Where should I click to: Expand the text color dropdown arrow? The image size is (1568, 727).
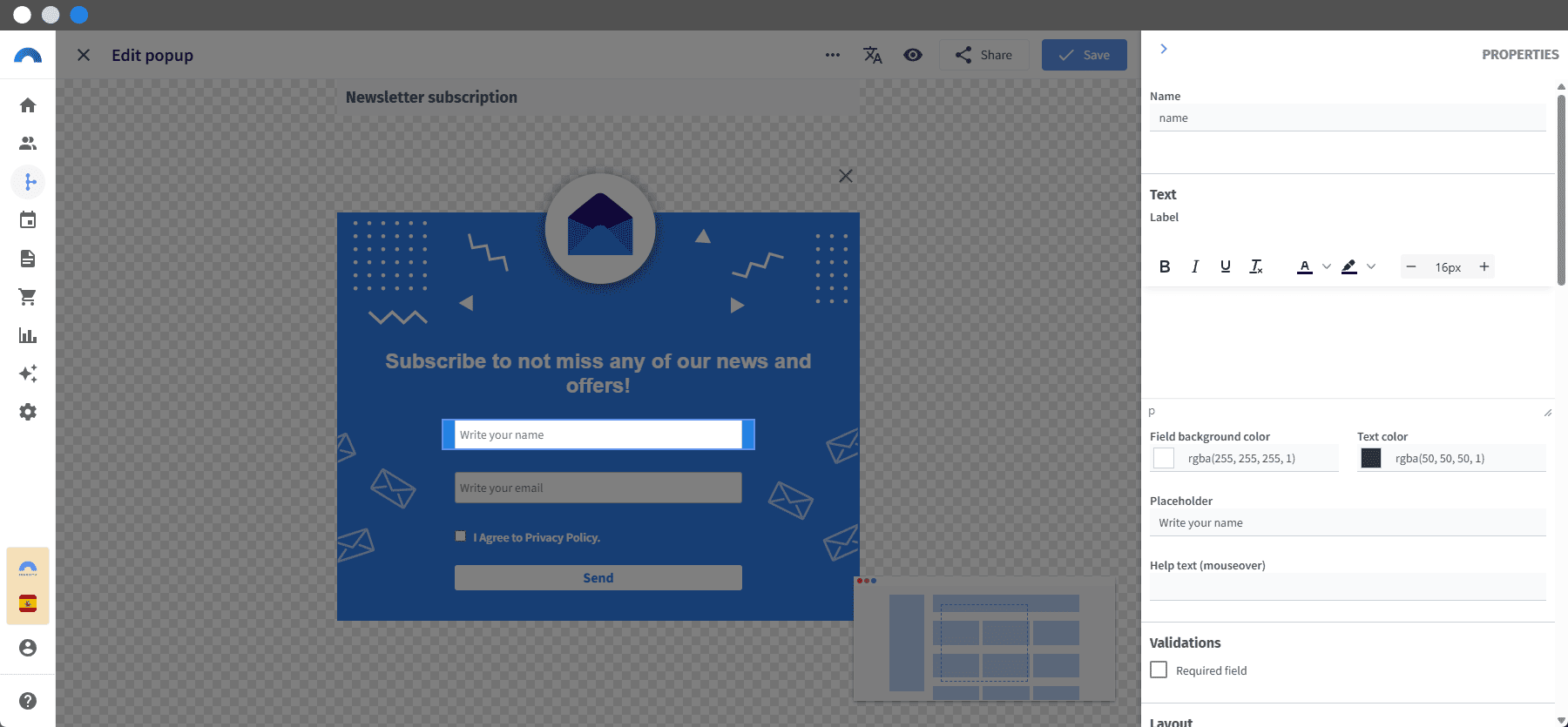(1327, 267)
